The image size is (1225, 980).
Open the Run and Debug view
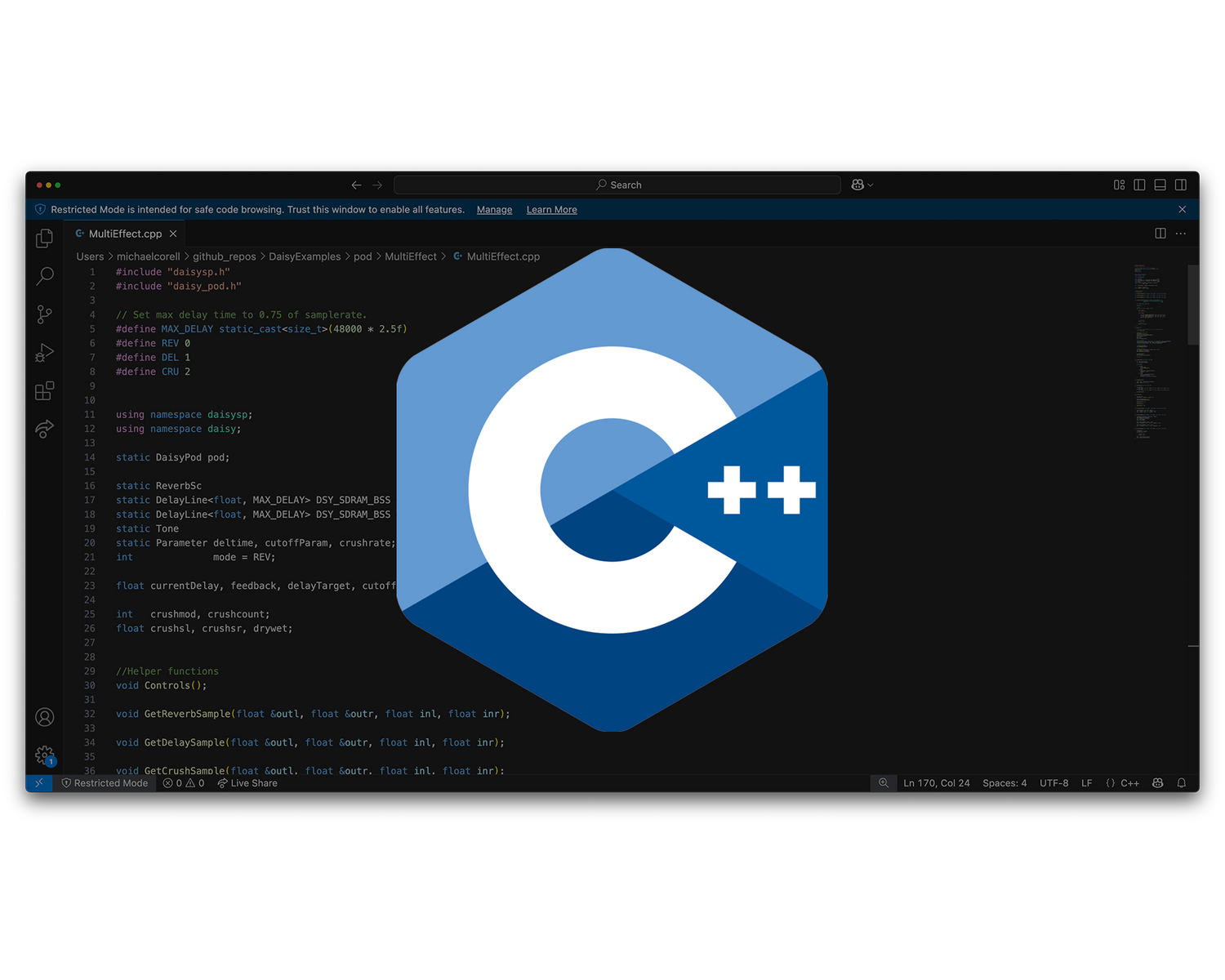click(x=45, y=352)
